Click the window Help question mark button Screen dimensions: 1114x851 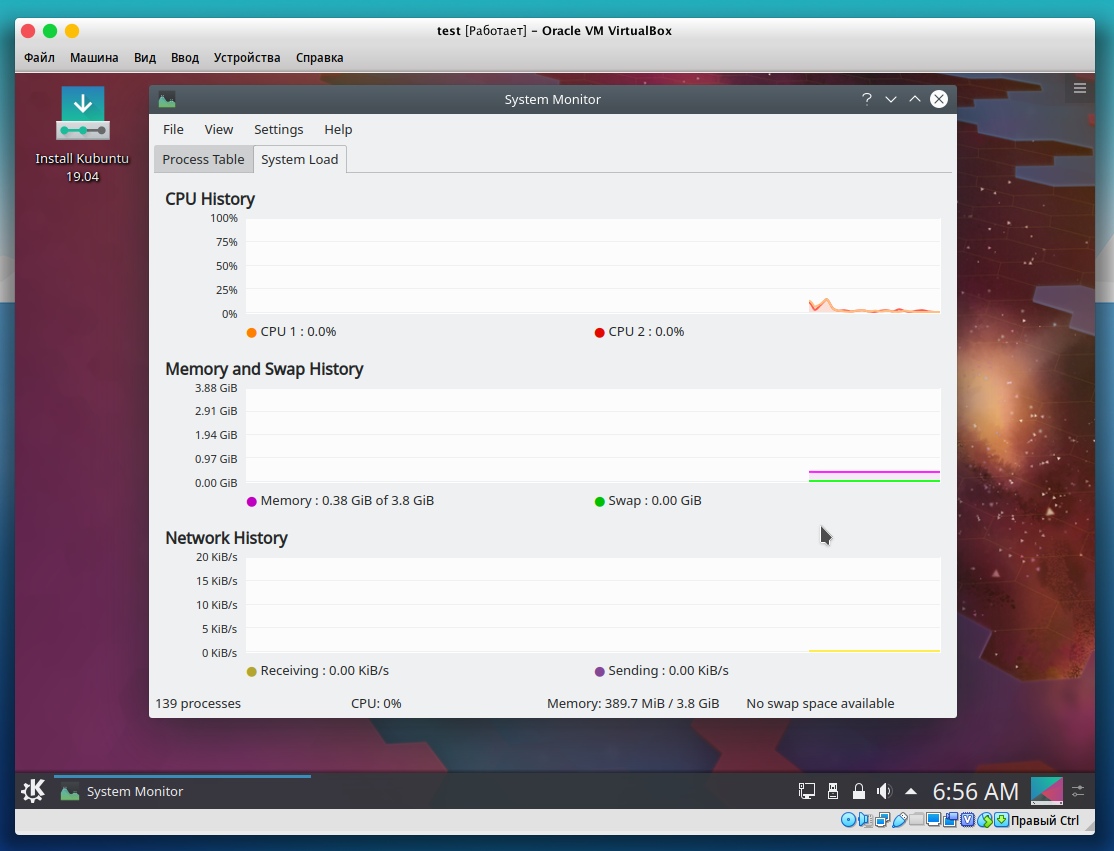coord(867,99)
